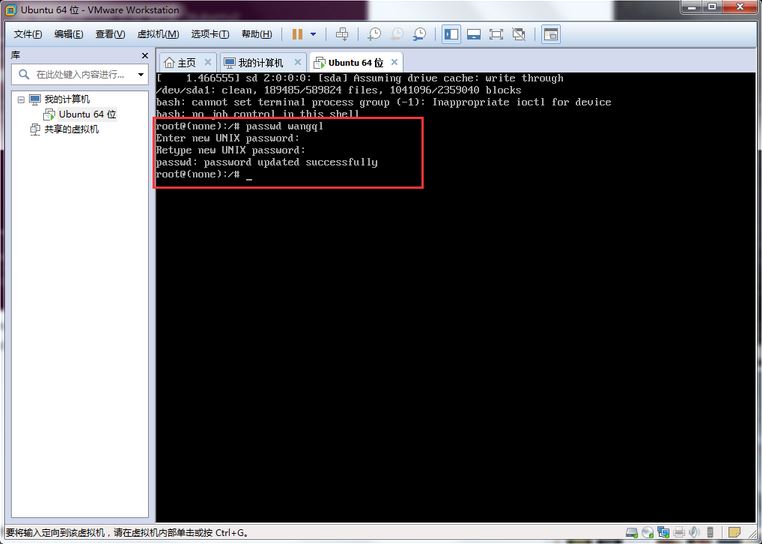Toggle the console view icon
The height and width of the screenshot is (544, 762).
pyautogui.click(x=551, y=34)
